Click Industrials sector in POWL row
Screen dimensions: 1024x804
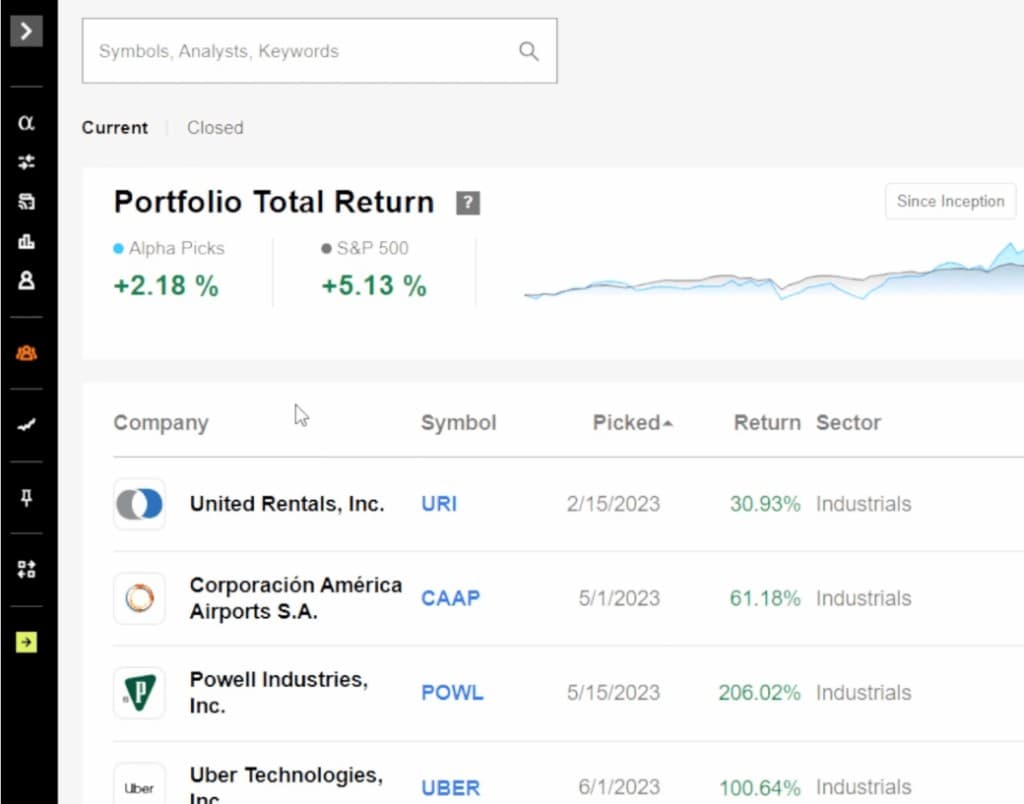pyautogui.click(x=863, y=693)
